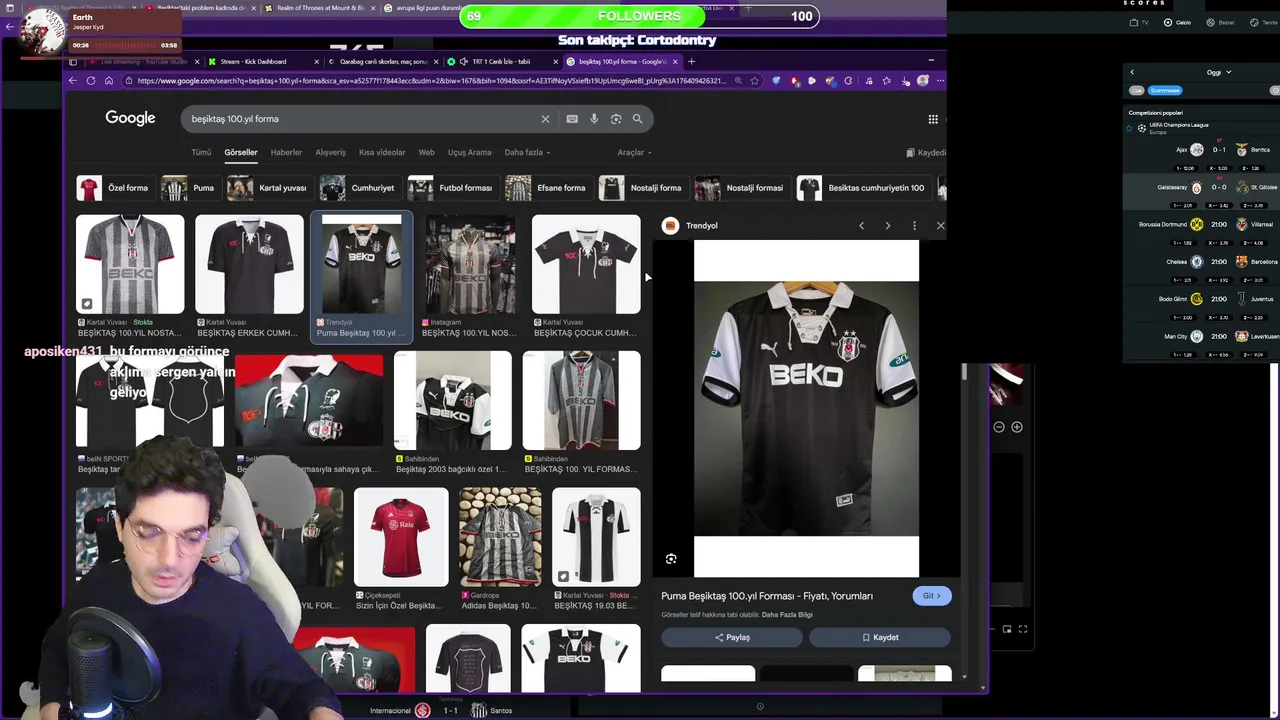Screen dimensions: 1280x720
Task: Expand the Daha fazla menu
Action: click(527, 152)
